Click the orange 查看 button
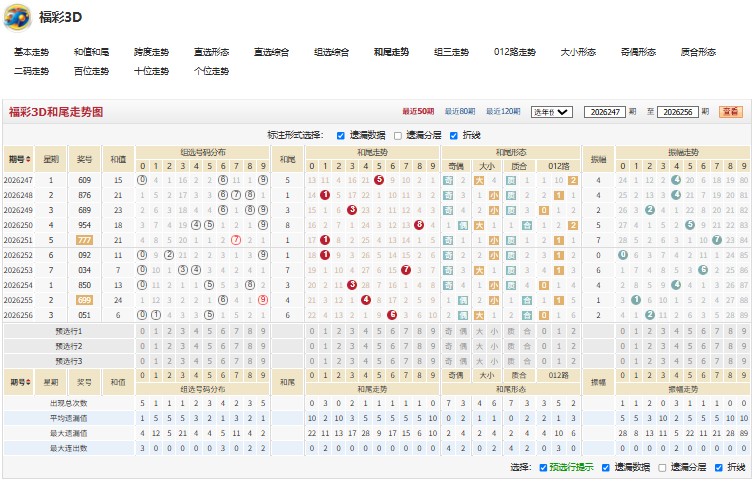 click(x=731, y=112)
